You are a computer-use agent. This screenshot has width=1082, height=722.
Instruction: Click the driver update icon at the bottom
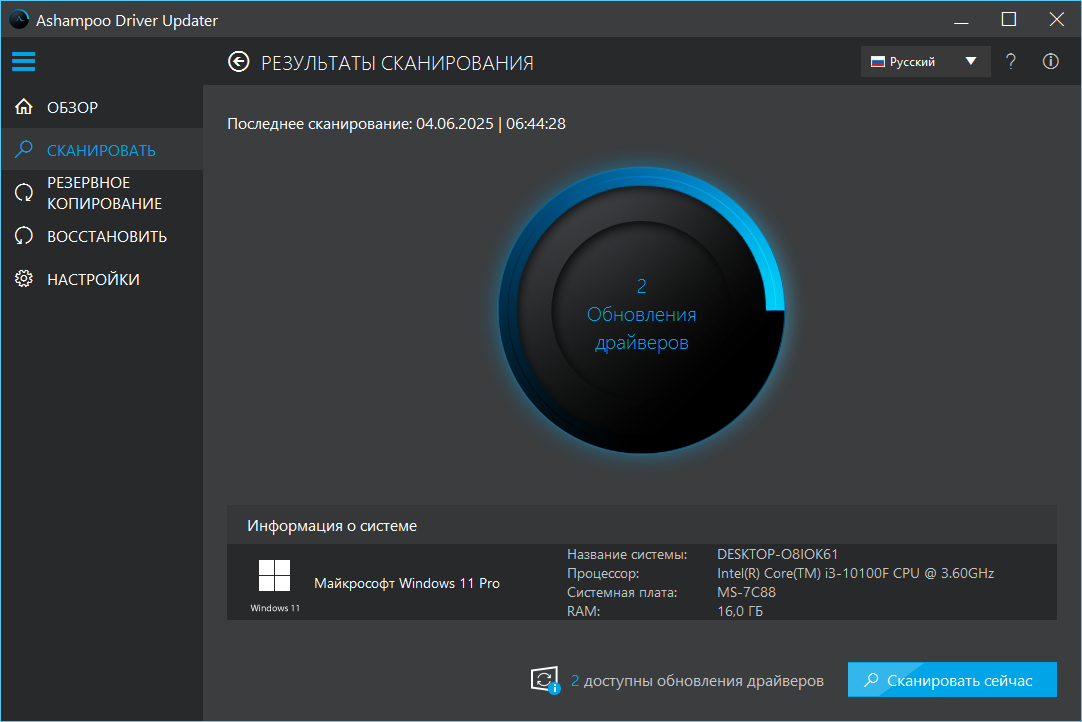click(545, 681)
